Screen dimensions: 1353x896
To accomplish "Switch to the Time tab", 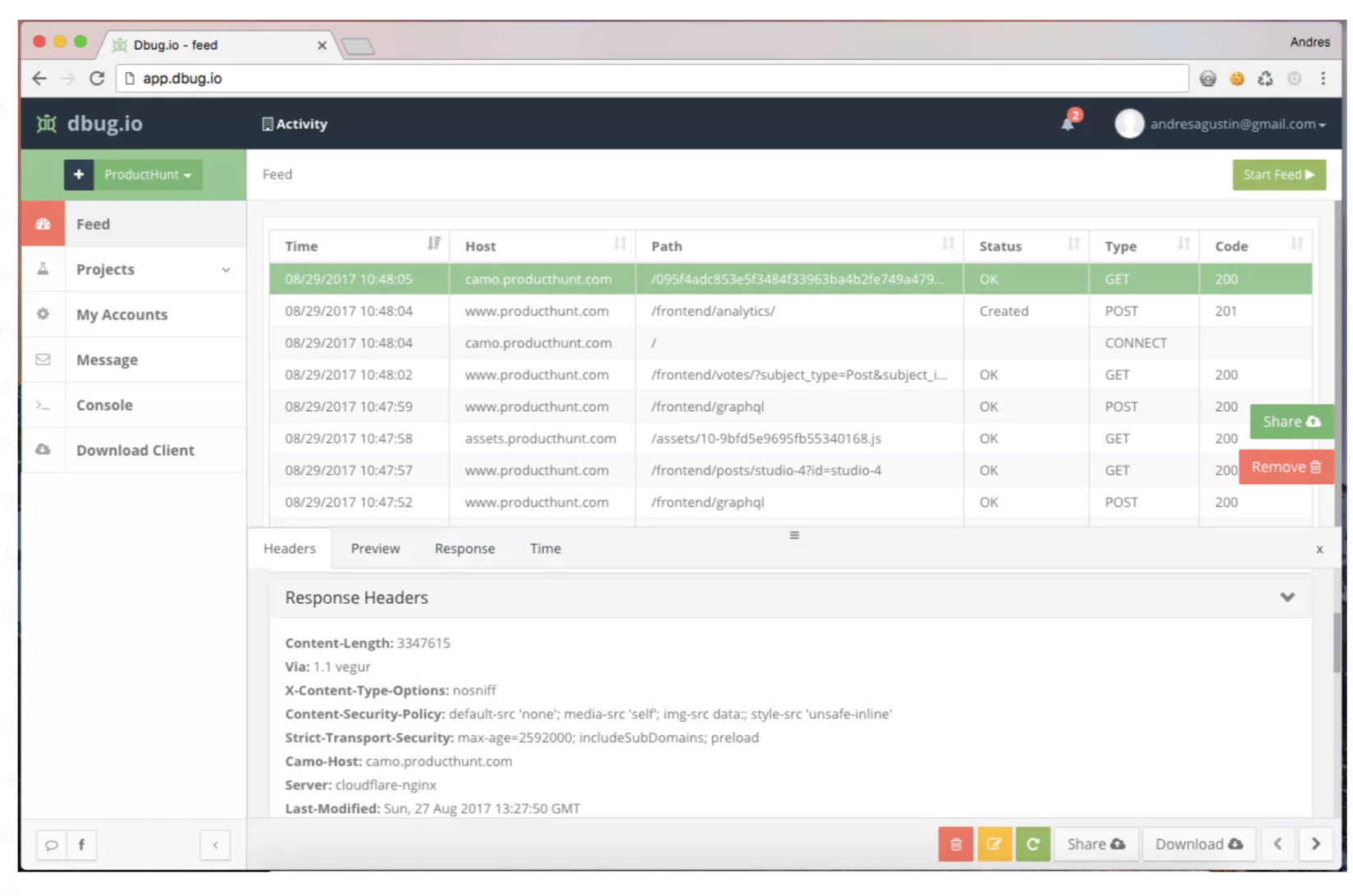I will coord(545,548).
